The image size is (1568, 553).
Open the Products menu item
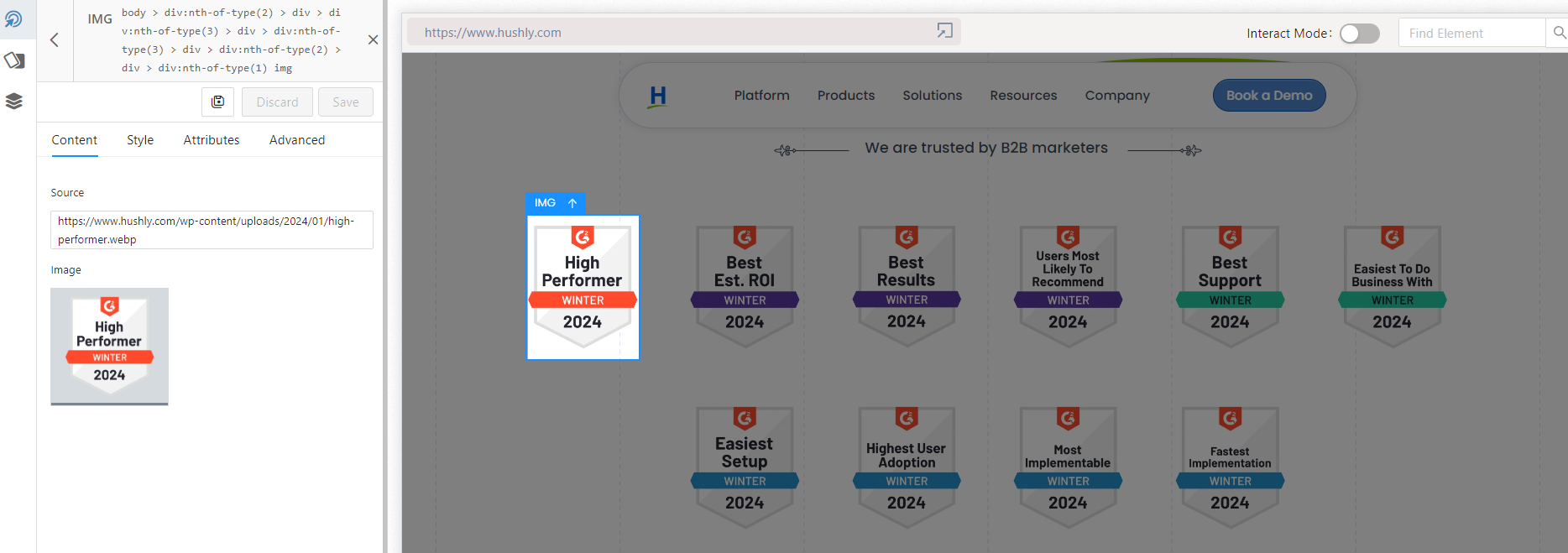pos(846,96)
